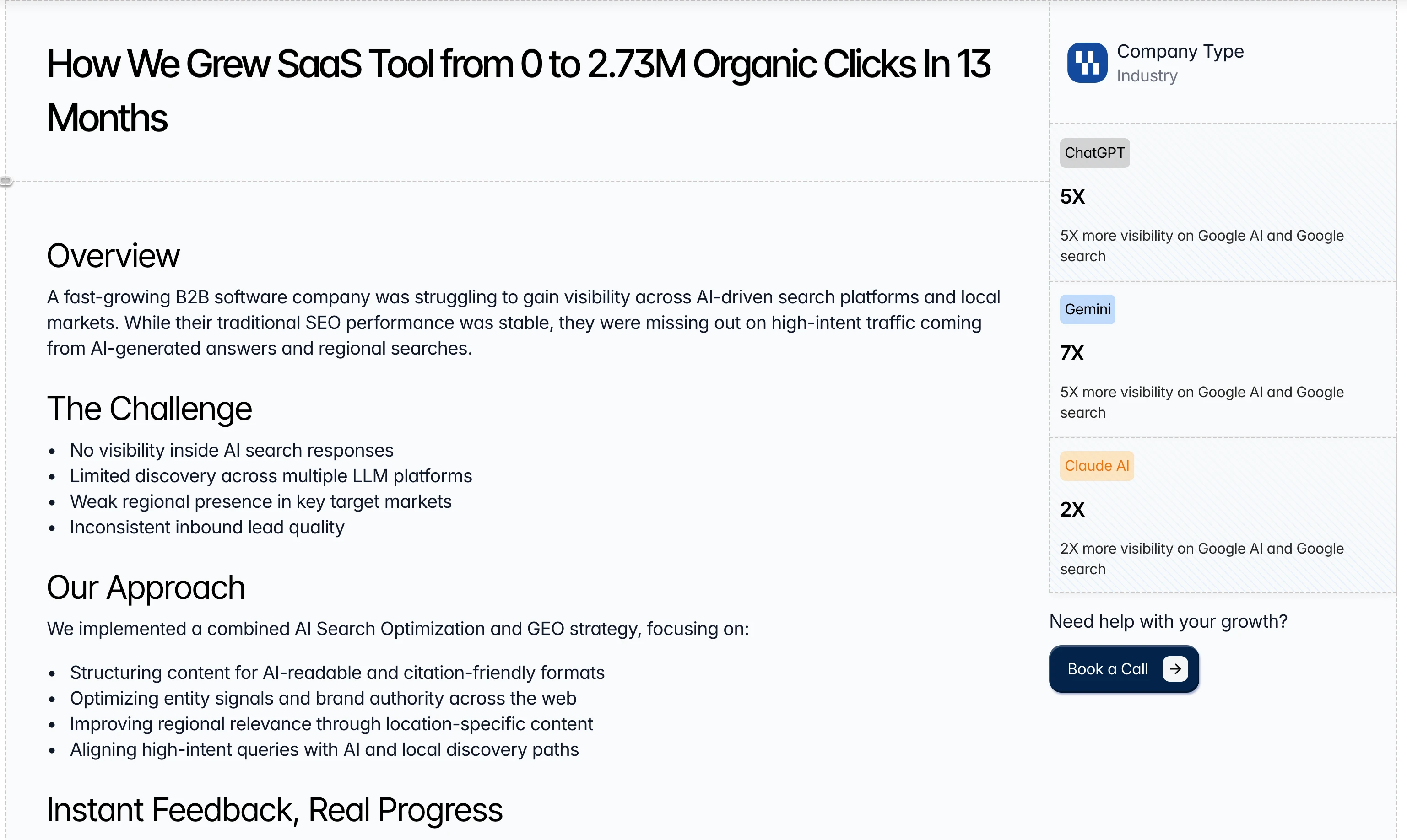Screen dimensions: 1407x840
Task: Click the Overview section heading
Action: coord(113,256)
